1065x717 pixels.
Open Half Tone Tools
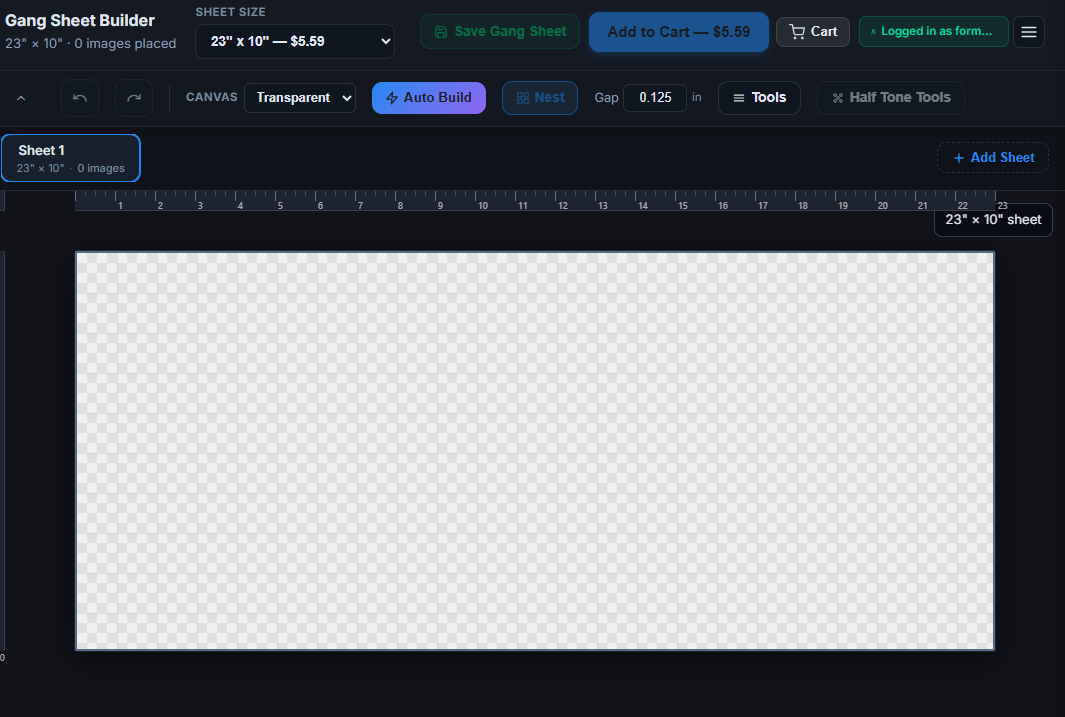click(x=891, y=98)
